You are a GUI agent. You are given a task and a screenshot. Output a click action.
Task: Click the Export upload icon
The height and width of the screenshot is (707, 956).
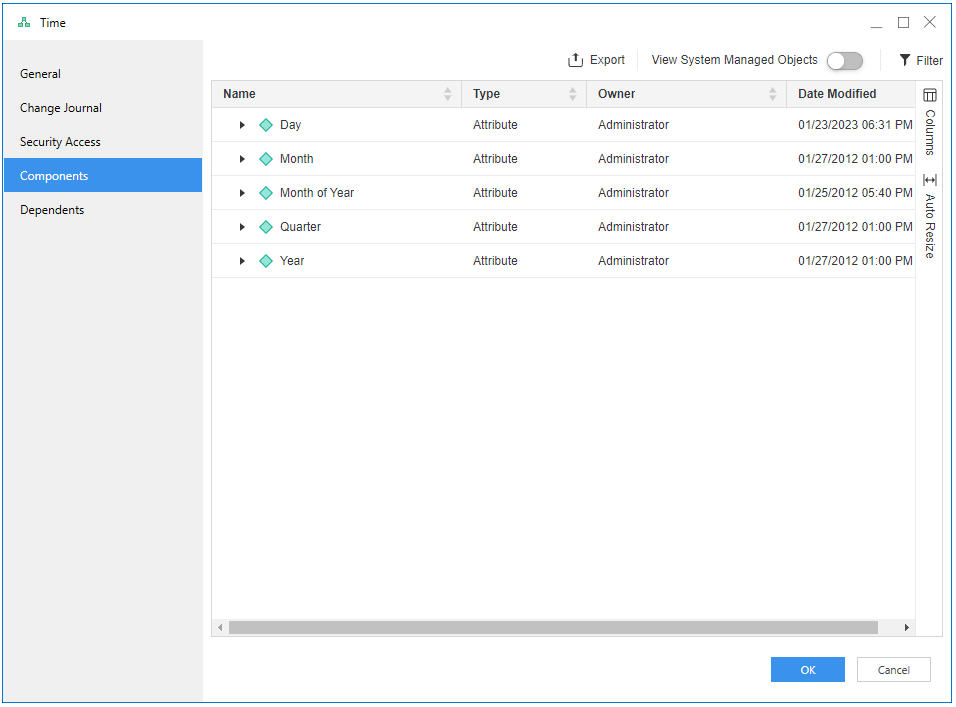tap(575, 60)
